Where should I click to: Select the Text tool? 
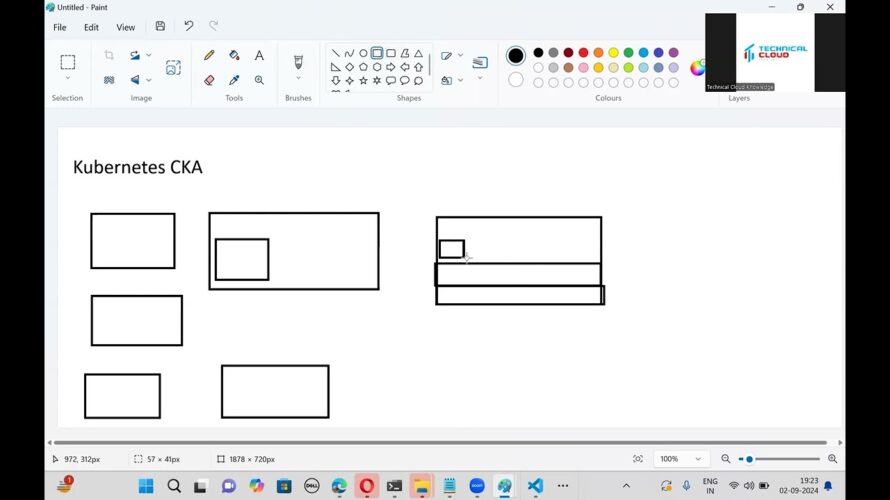[259, 55]
